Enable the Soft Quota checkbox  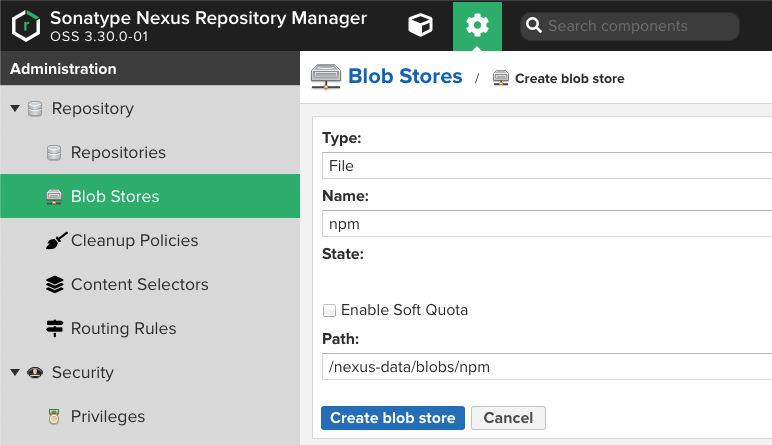pos(329,310)
